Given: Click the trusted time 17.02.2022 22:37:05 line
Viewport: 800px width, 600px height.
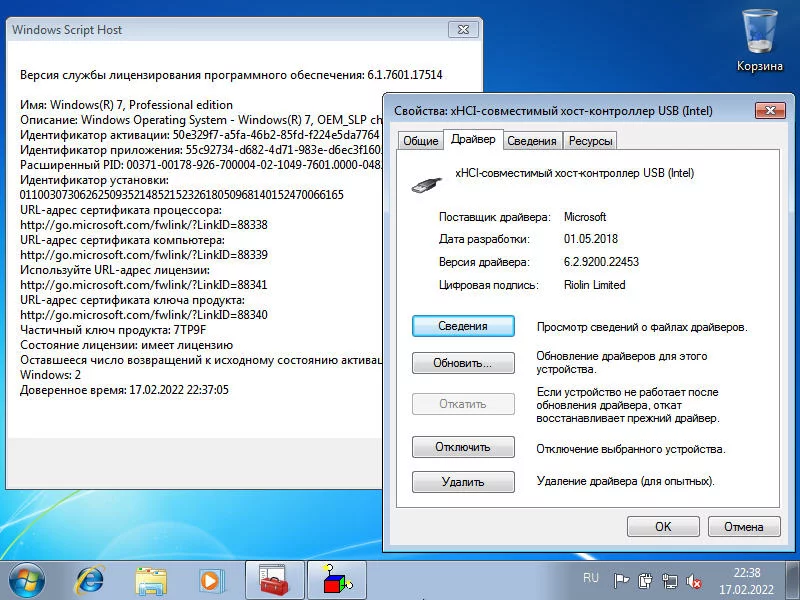Looking at the screenshot, I should pyautogui.click(x=124, y=390).
